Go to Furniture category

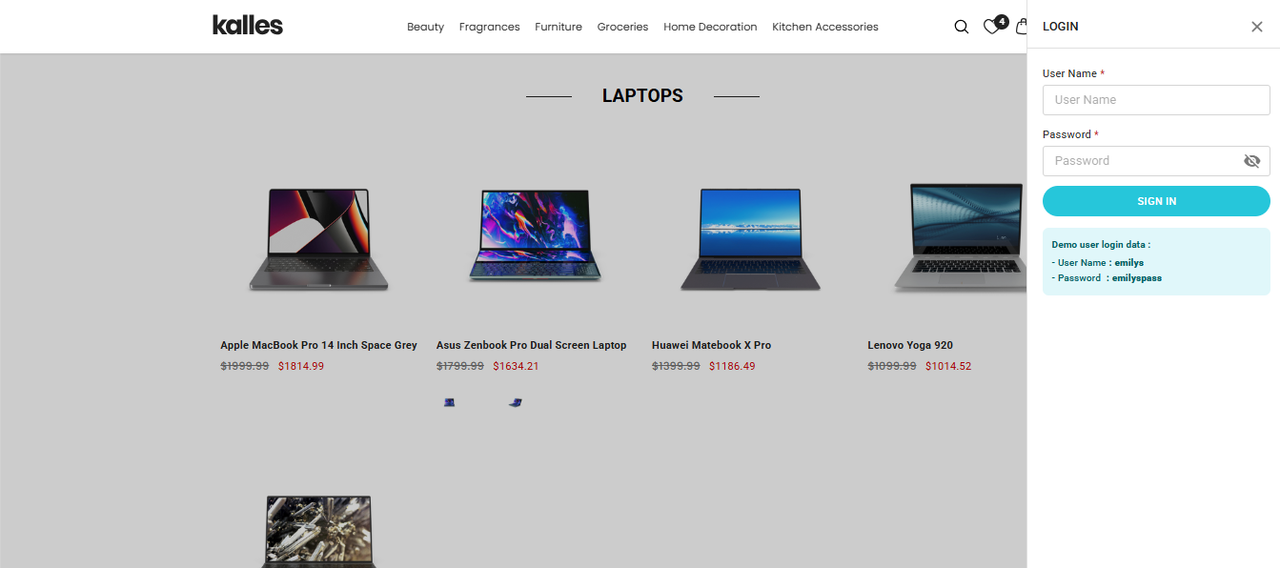pyautogui.click(x=558, y=27)
